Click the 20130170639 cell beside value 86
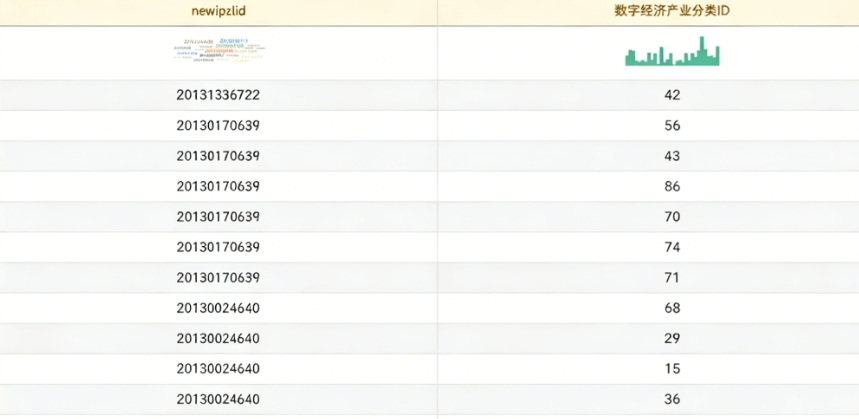 point(218,186)
